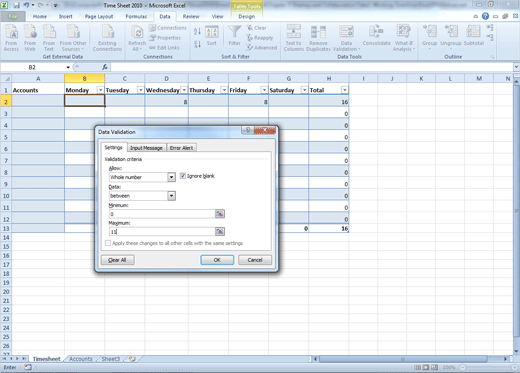520x373 pixels.
Task: Open the File menu tab
Action: 13,16
